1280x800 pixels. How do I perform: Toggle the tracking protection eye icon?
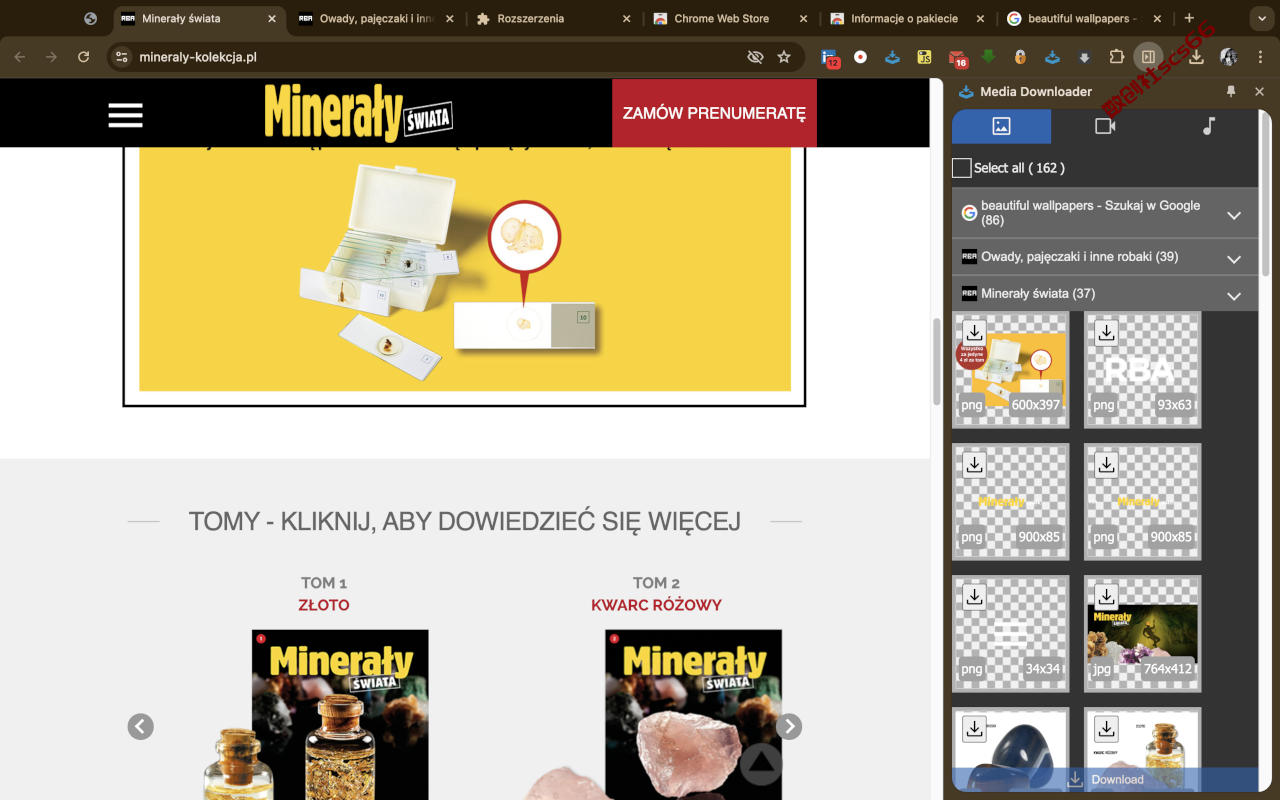point(755,57)
